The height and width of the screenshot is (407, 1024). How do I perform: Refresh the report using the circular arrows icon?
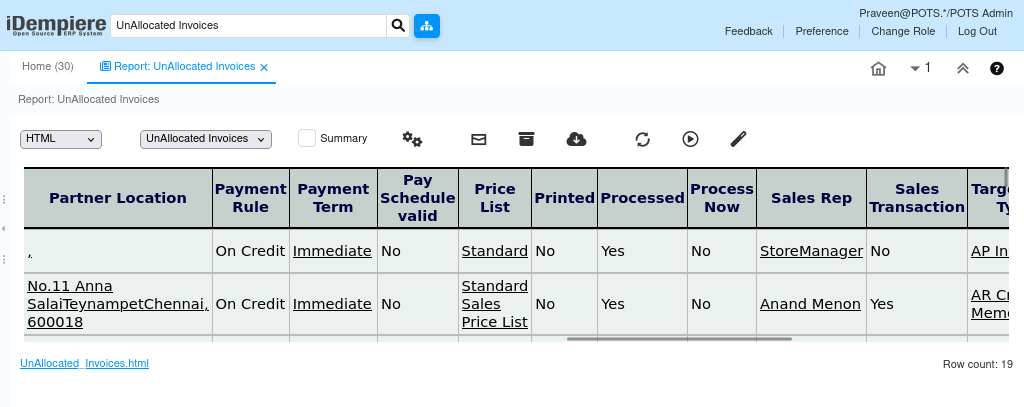[643, 139]
